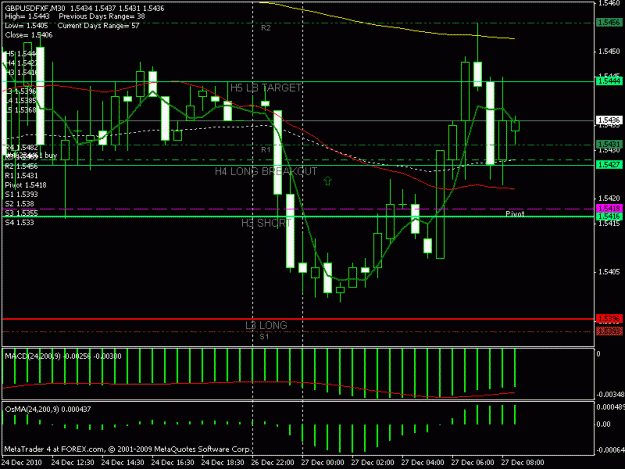
Task: Click the '27 Dec 06:00' time axis label
Action: click(473, 463)
